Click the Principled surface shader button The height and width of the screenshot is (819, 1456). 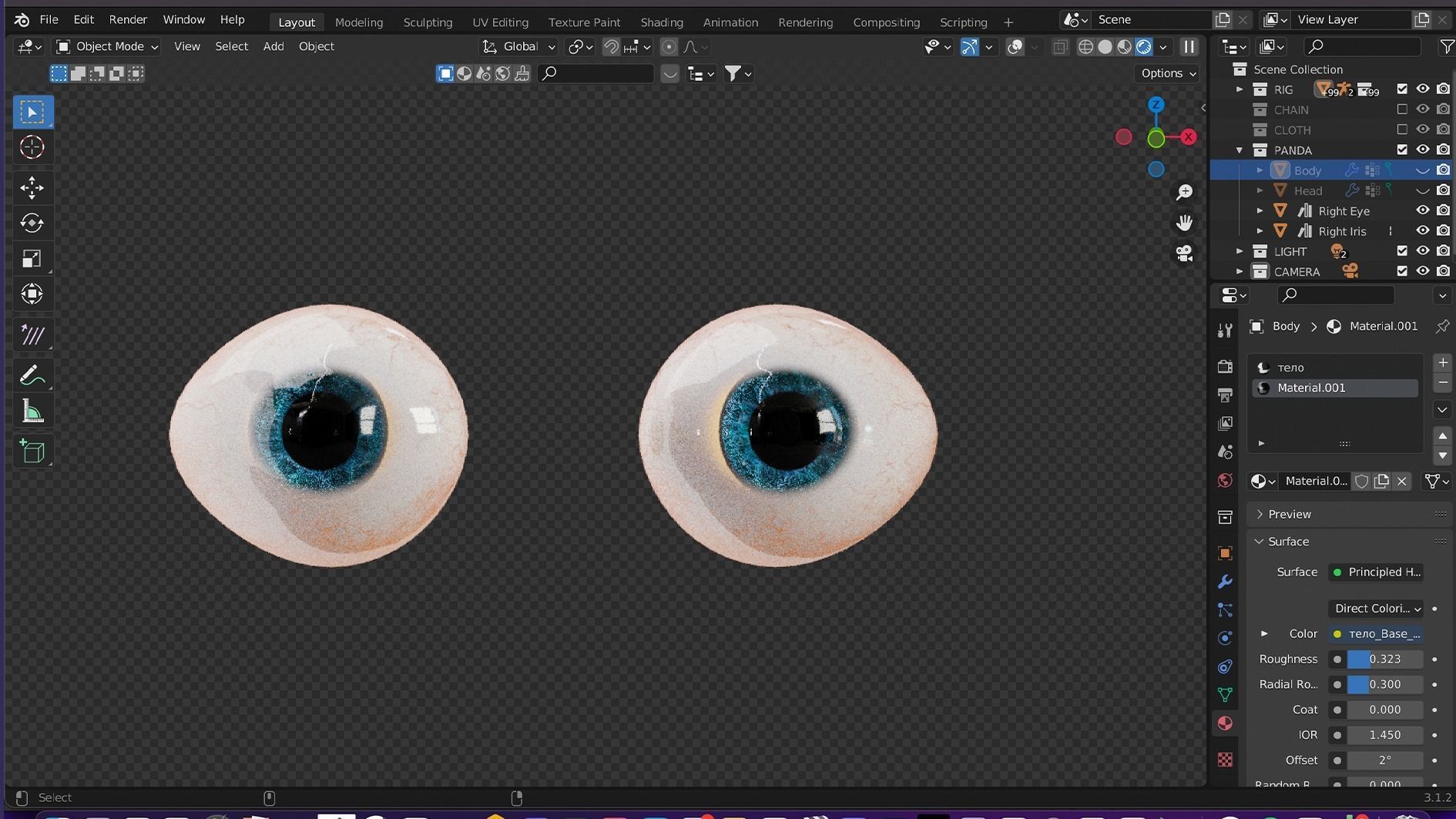pyautogui.click(x=1376, y=572)
